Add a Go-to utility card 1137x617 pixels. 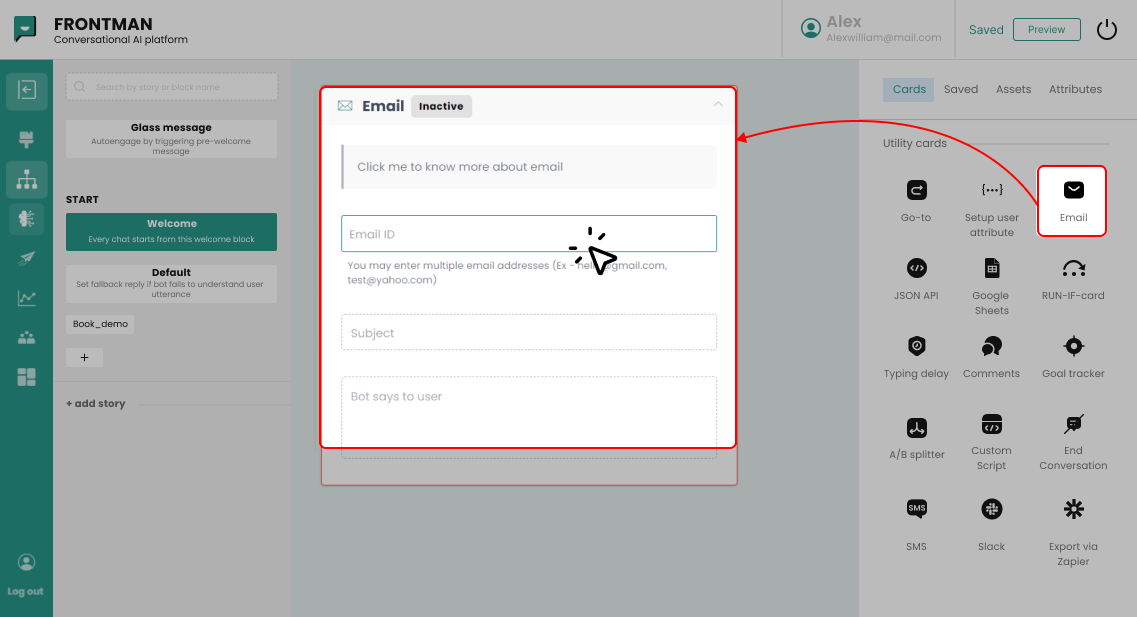coord(916,200)
